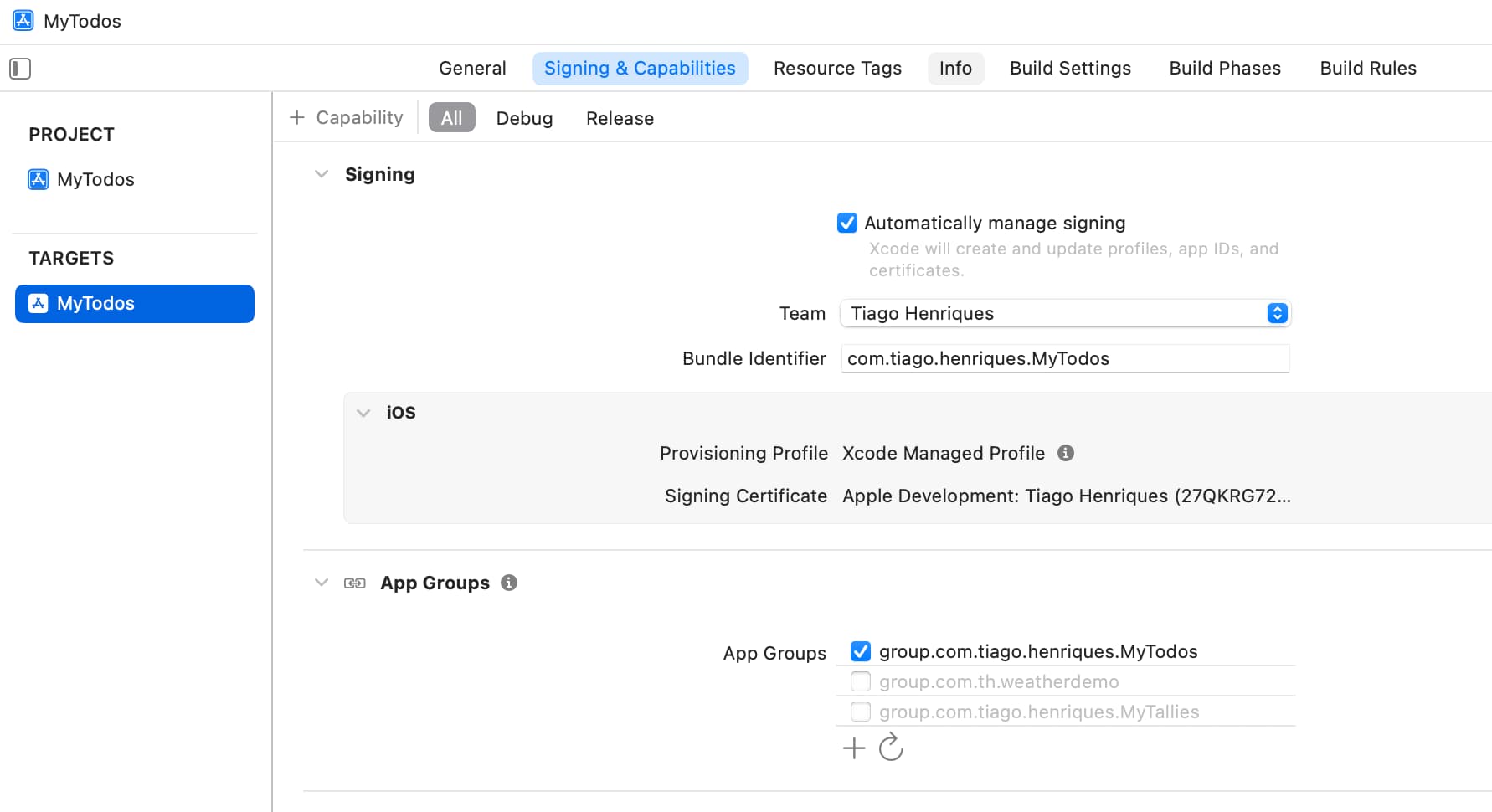The width and height of the screenshot is (1492, 812).
Task: Collapse the iOS signing subsection
Action: (x=363, y=413)
